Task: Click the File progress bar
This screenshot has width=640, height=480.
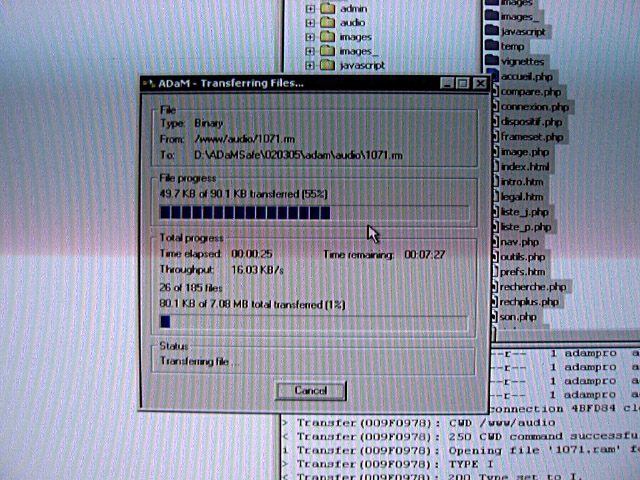Action: pyautogui.click(x=314, y=213)
